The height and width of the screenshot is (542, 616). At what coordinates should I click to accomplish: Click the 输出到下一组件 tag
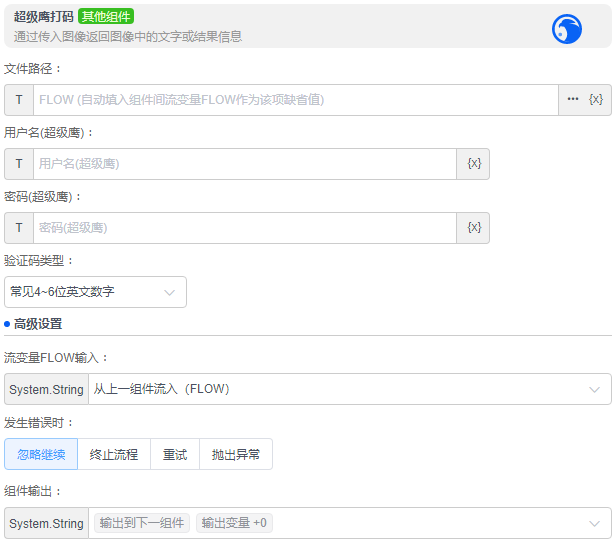click(x=142, y=523)
